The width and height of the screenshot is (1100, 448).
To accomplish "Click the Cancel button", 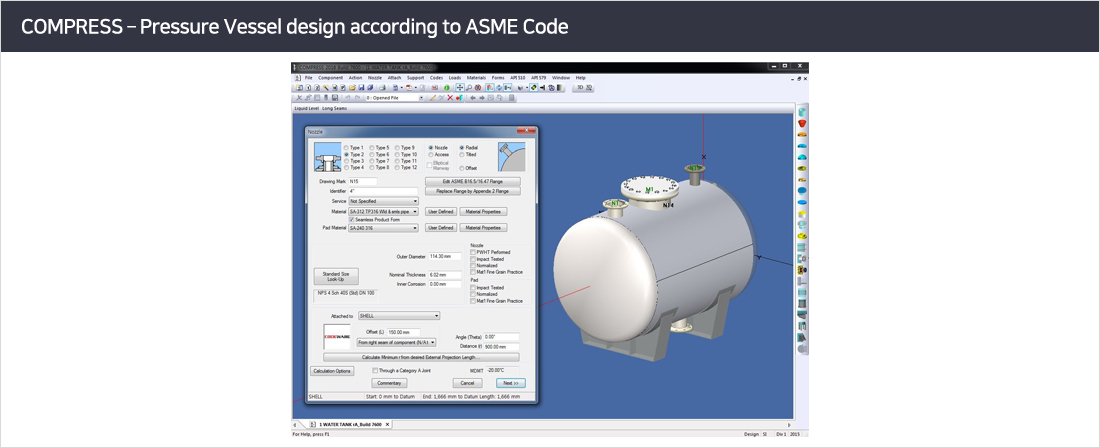I will [x=468, y=383].
